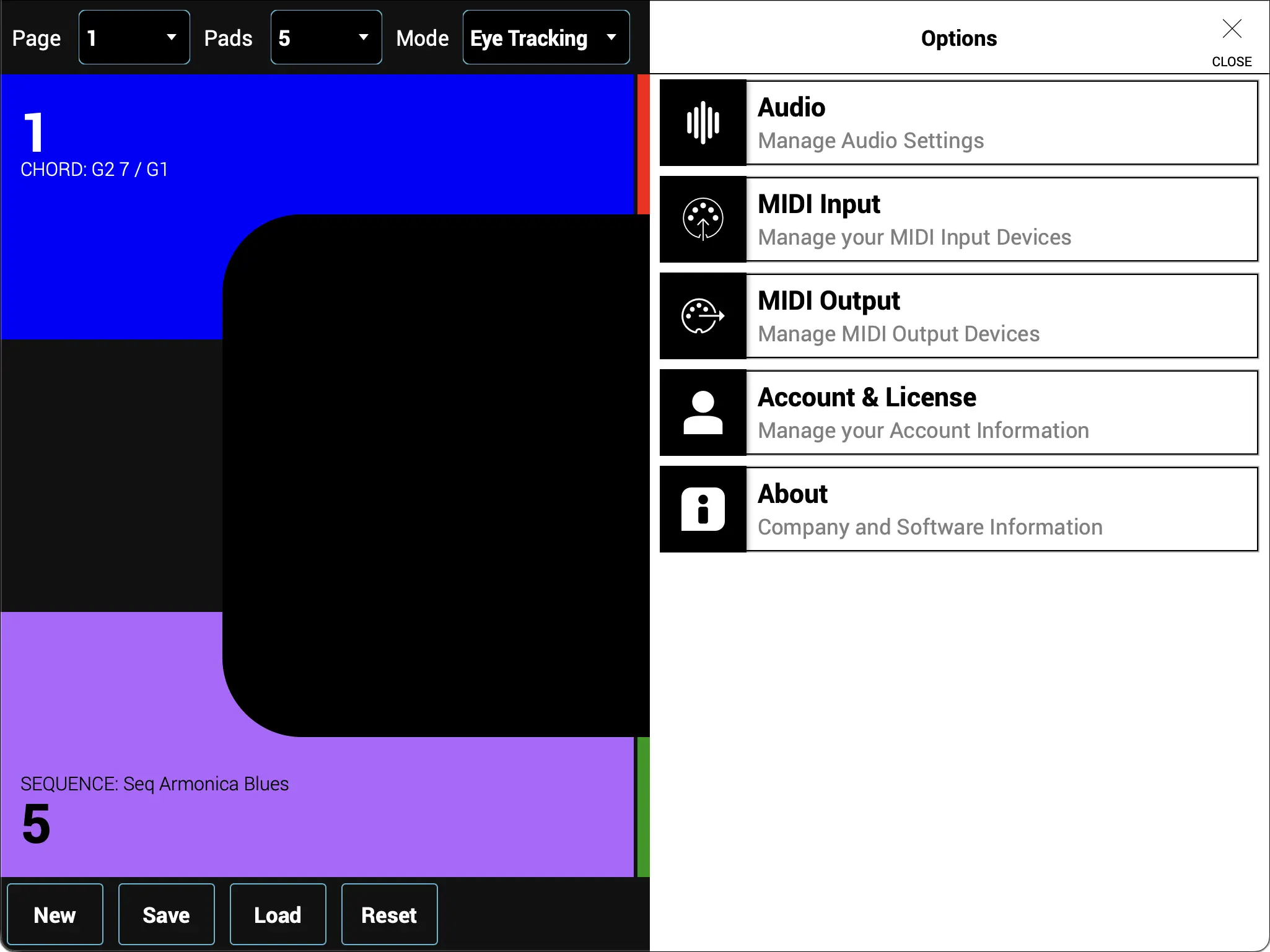Change the Eye Tracking mode dropdown

545,37
